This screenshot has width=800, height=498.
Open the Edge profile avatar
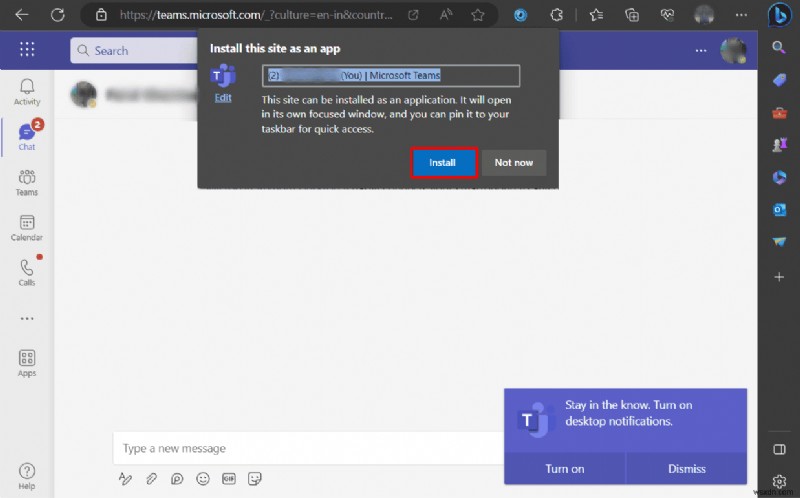coord(704,15)
